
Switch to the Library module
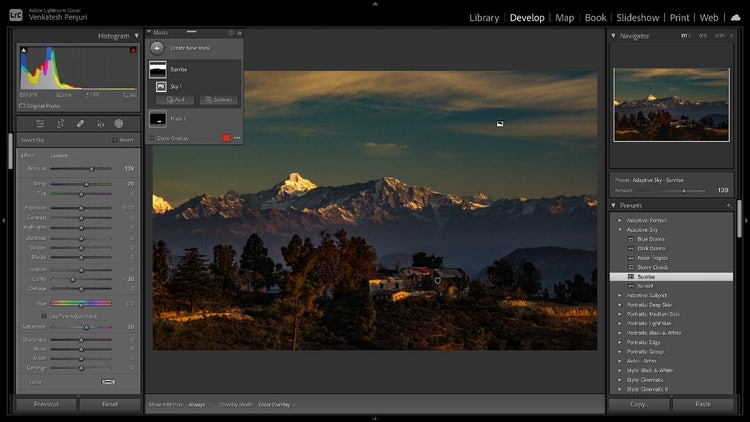pyautogui.click(x=484, y=18)
